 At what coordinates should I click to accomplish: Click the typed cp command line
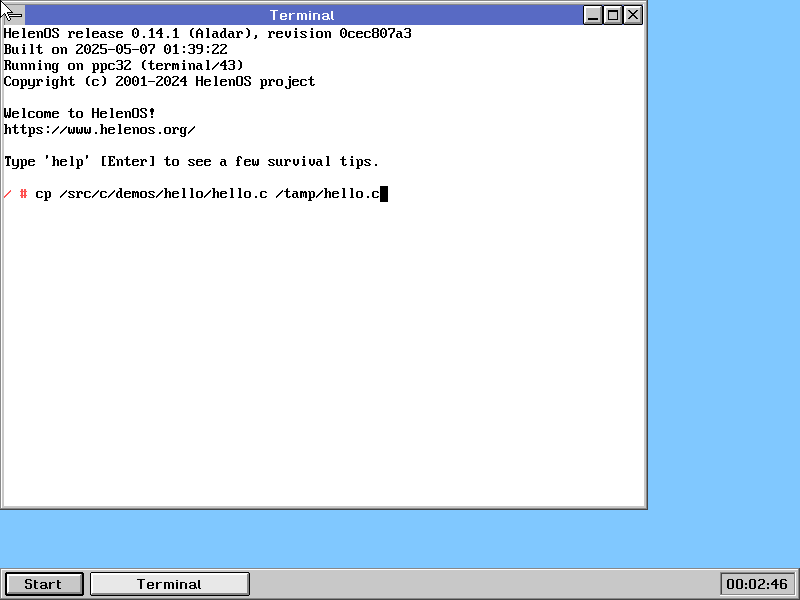(x=207, y=194)
